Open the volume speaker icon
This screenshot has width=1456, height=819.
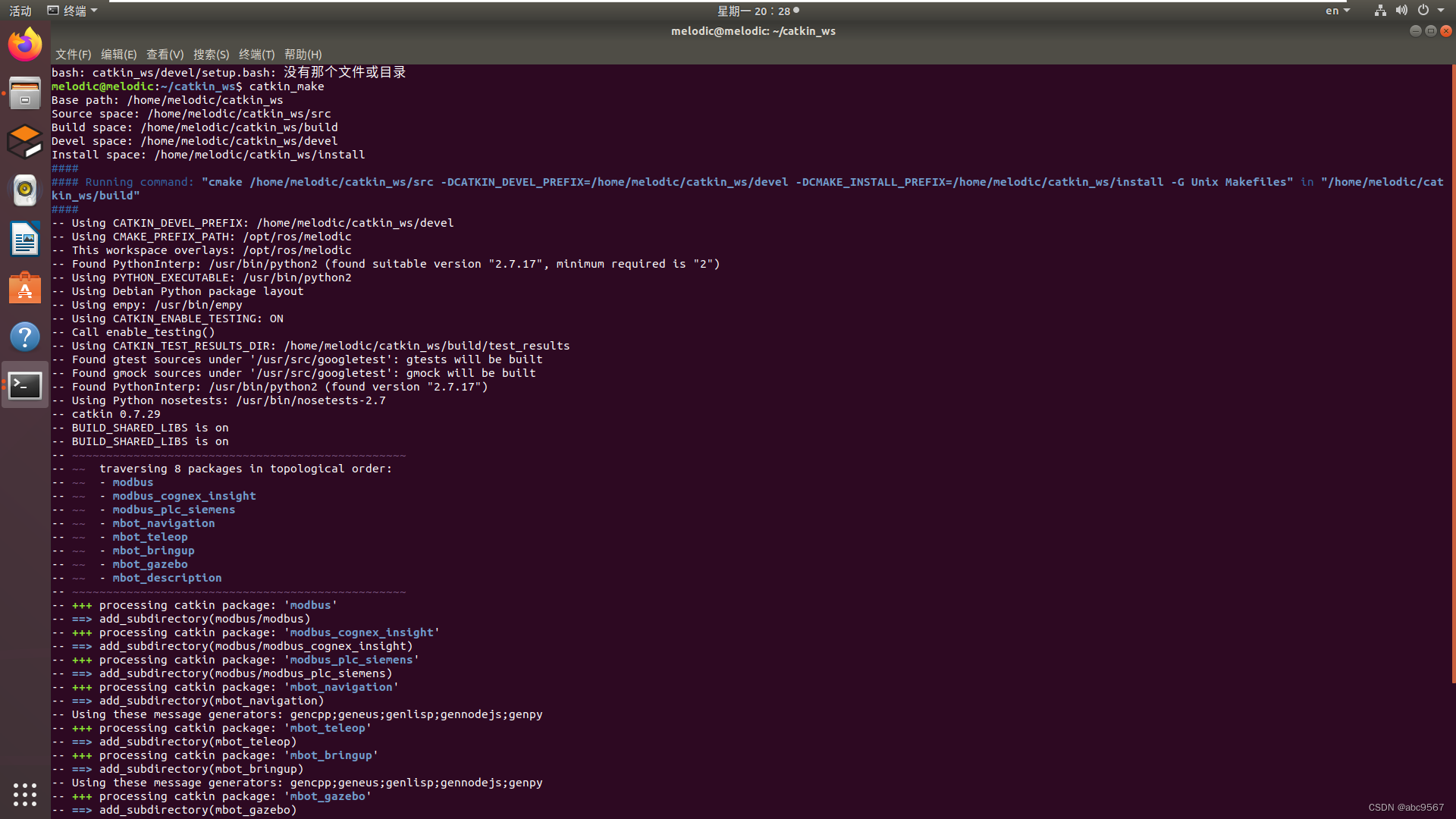click(1401, 11)
